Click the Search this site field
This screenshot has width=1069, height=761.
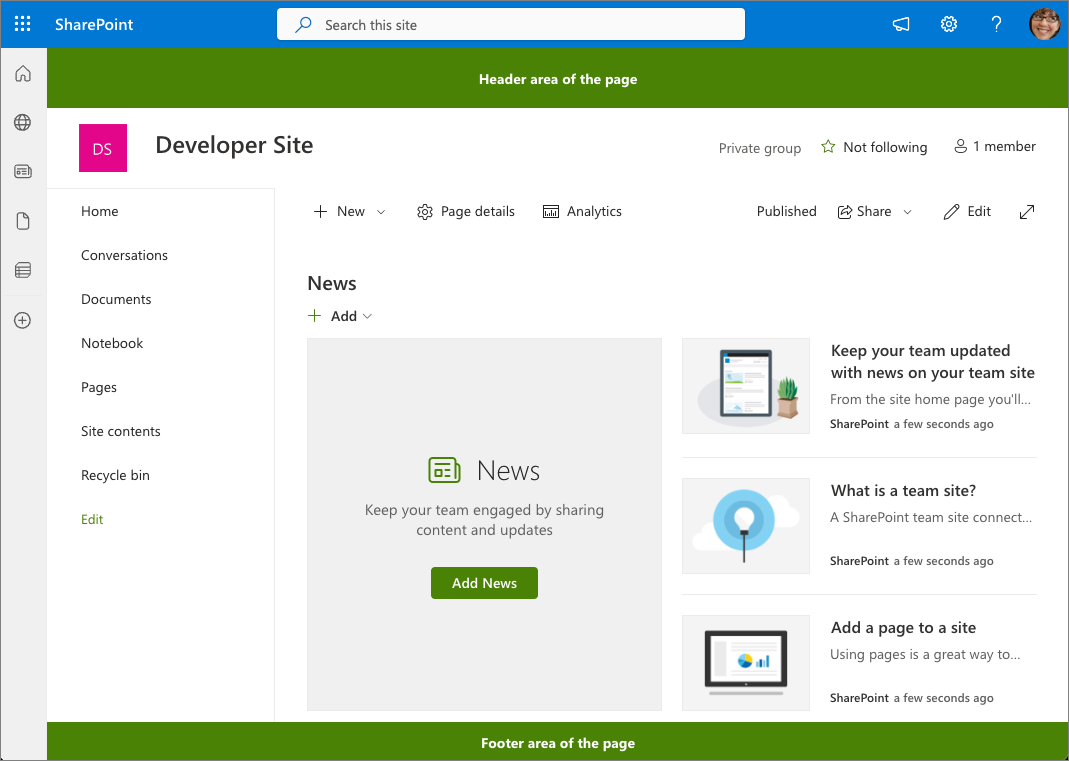coord(511,25)
